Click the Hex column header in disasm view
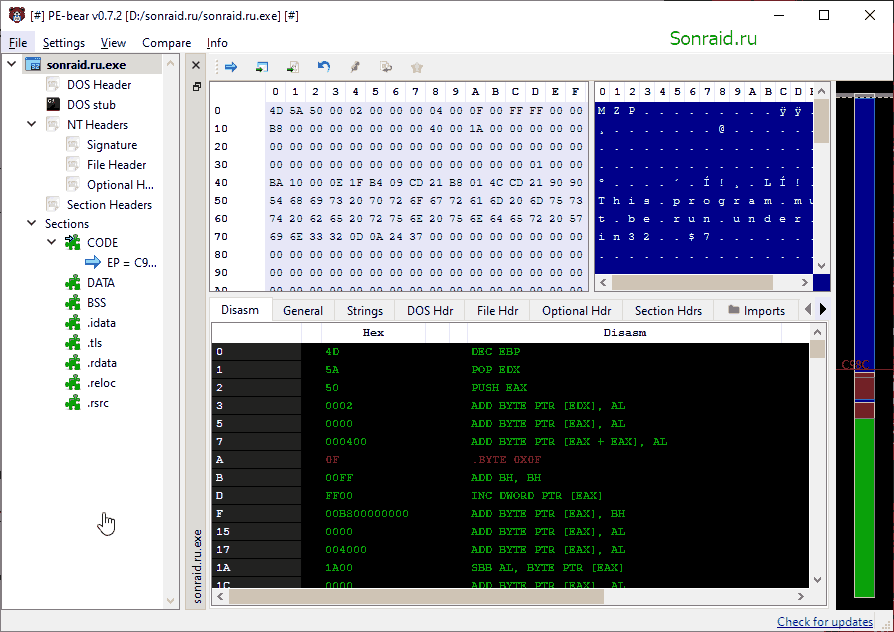The width and height of the screenshot is (894, 632). (x=373, y=333)
